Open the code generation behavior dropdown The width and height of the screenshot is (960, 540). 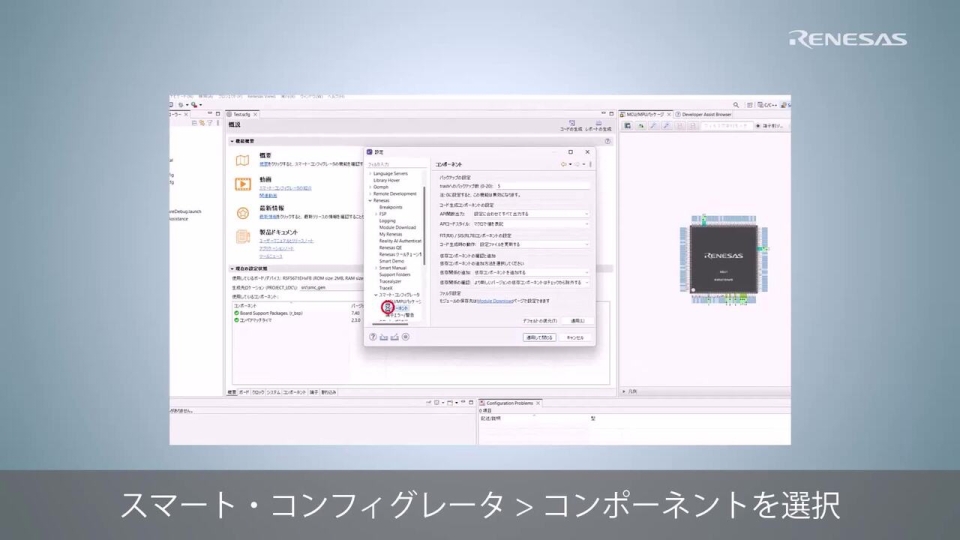click(x=533, y=244)
